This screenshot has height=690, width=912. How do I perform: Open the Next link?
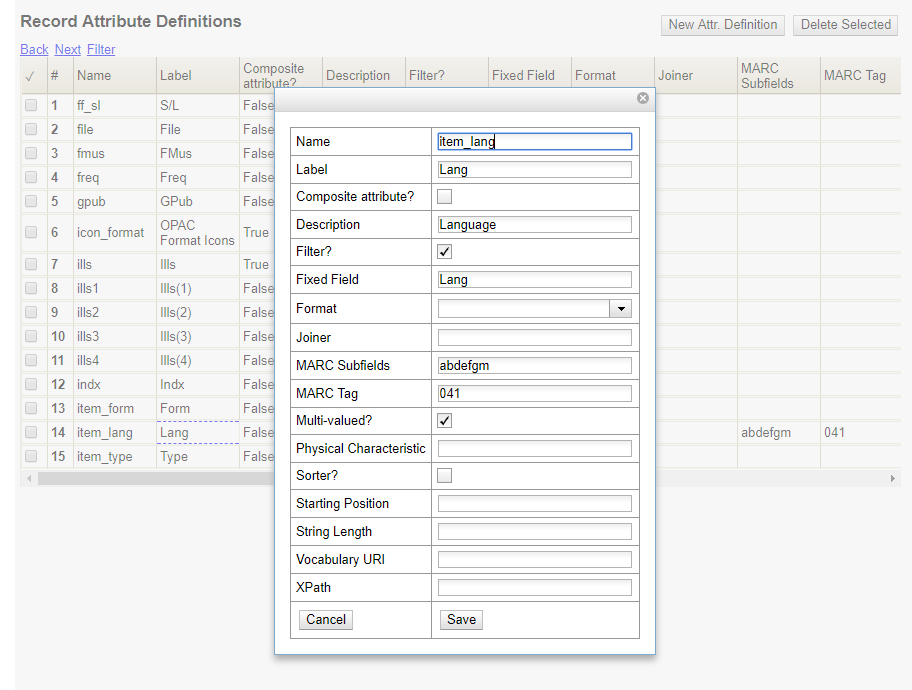[x=67, y=49]
